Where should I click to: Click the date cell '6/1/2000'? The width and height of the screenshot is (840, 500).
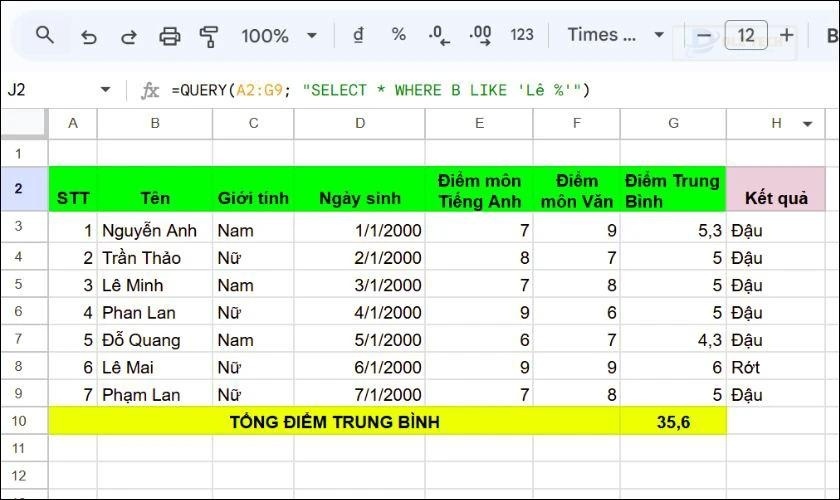[359, 367]
